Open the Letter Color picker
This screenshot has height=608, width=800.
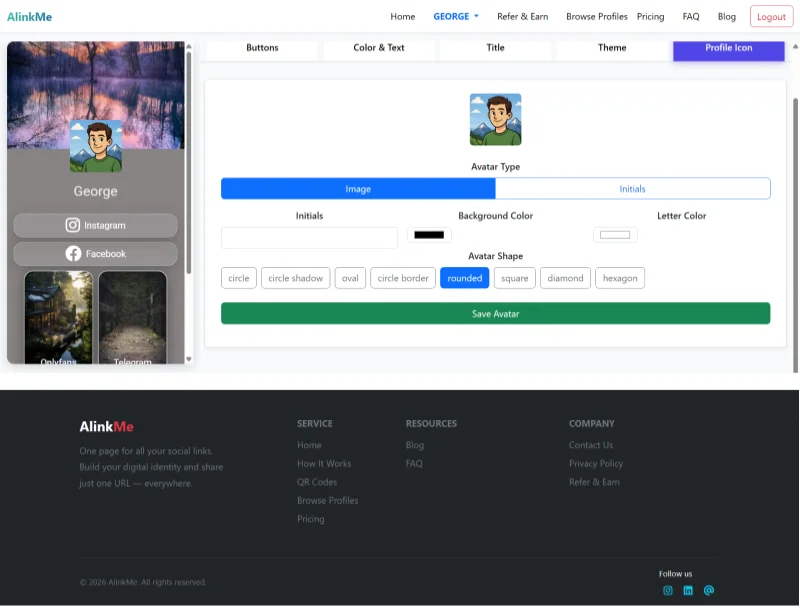pos(615,235)
